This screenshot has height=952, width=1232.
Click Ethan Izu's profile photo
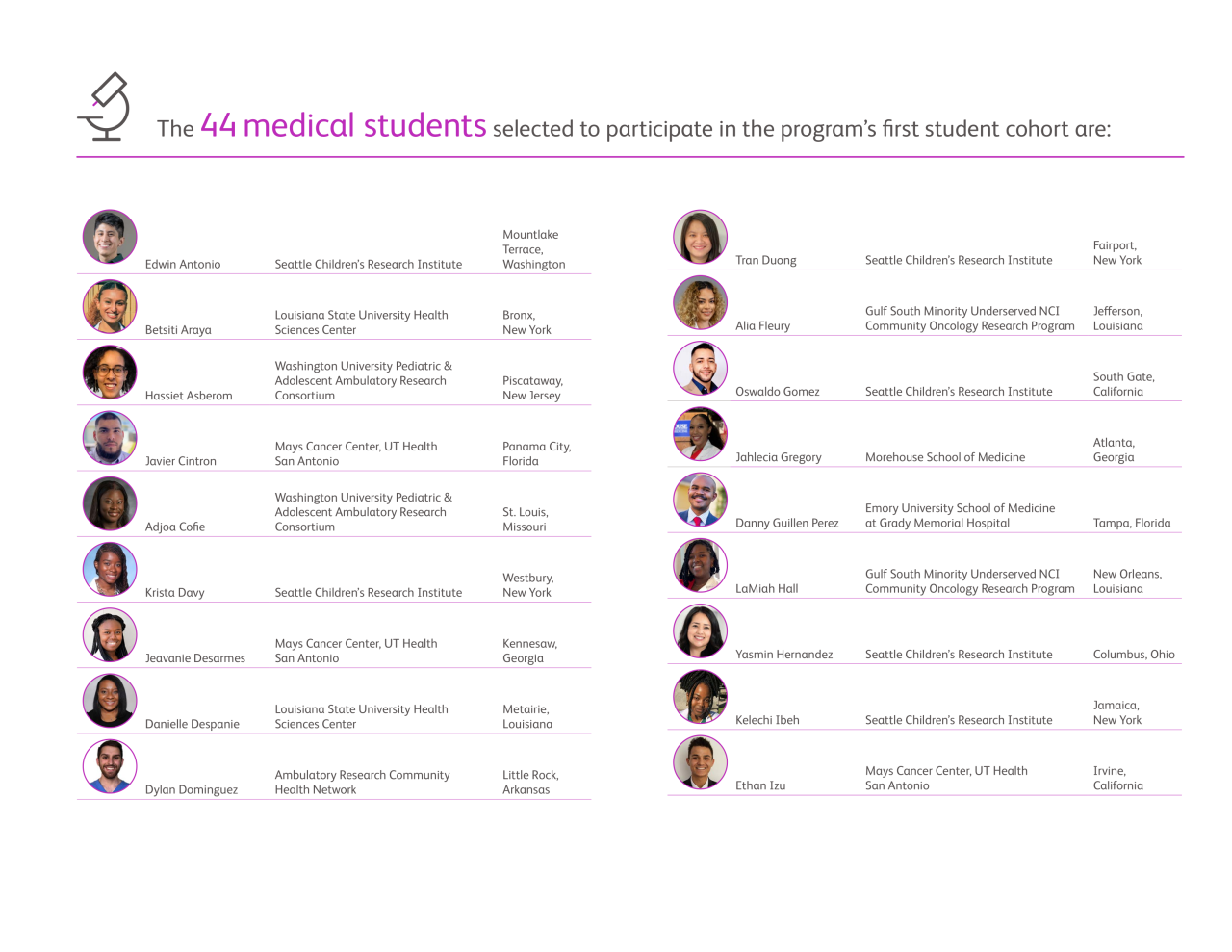tap(700, 762)
